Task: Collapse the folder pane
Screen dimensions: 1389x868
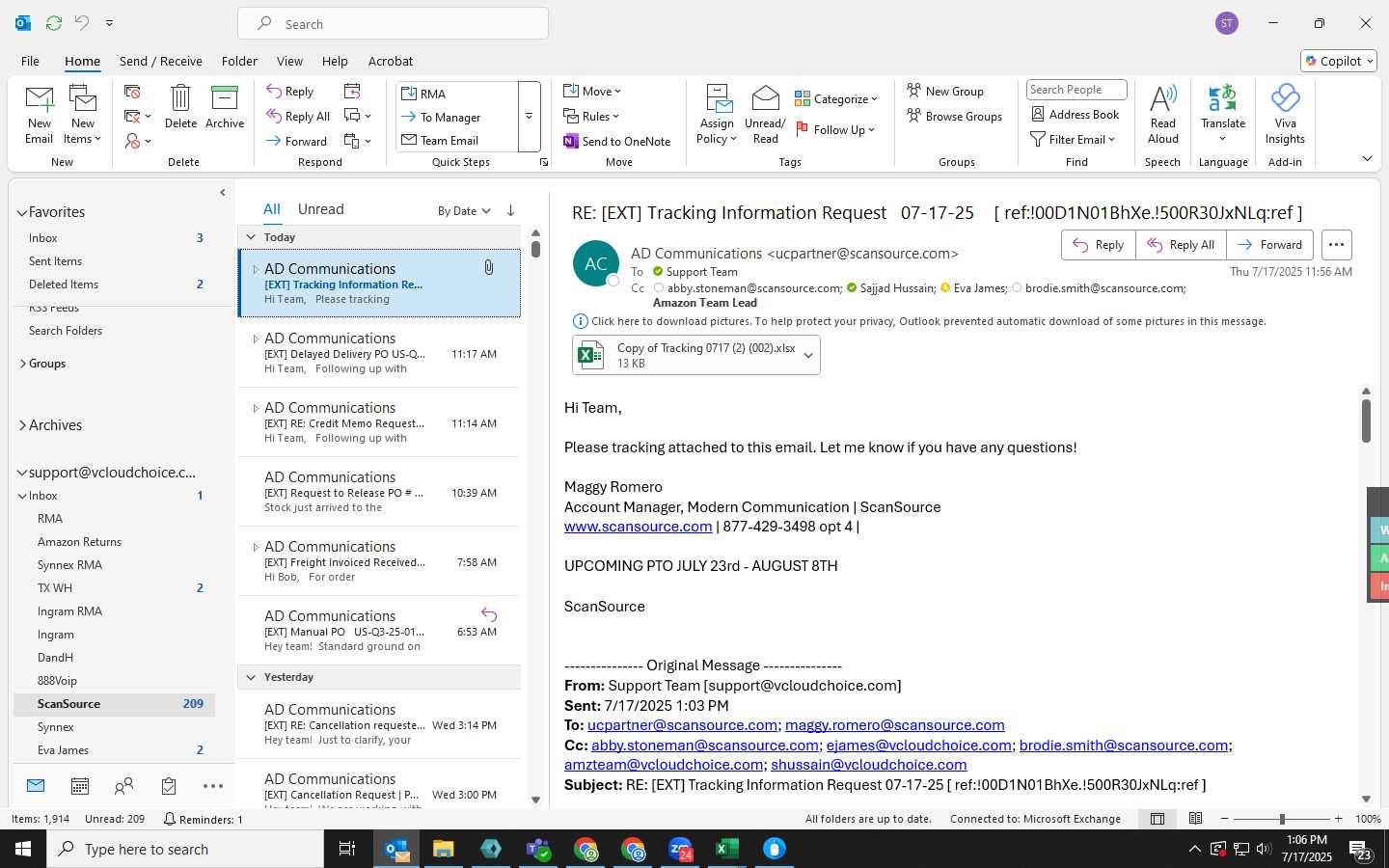Action: 223,193
